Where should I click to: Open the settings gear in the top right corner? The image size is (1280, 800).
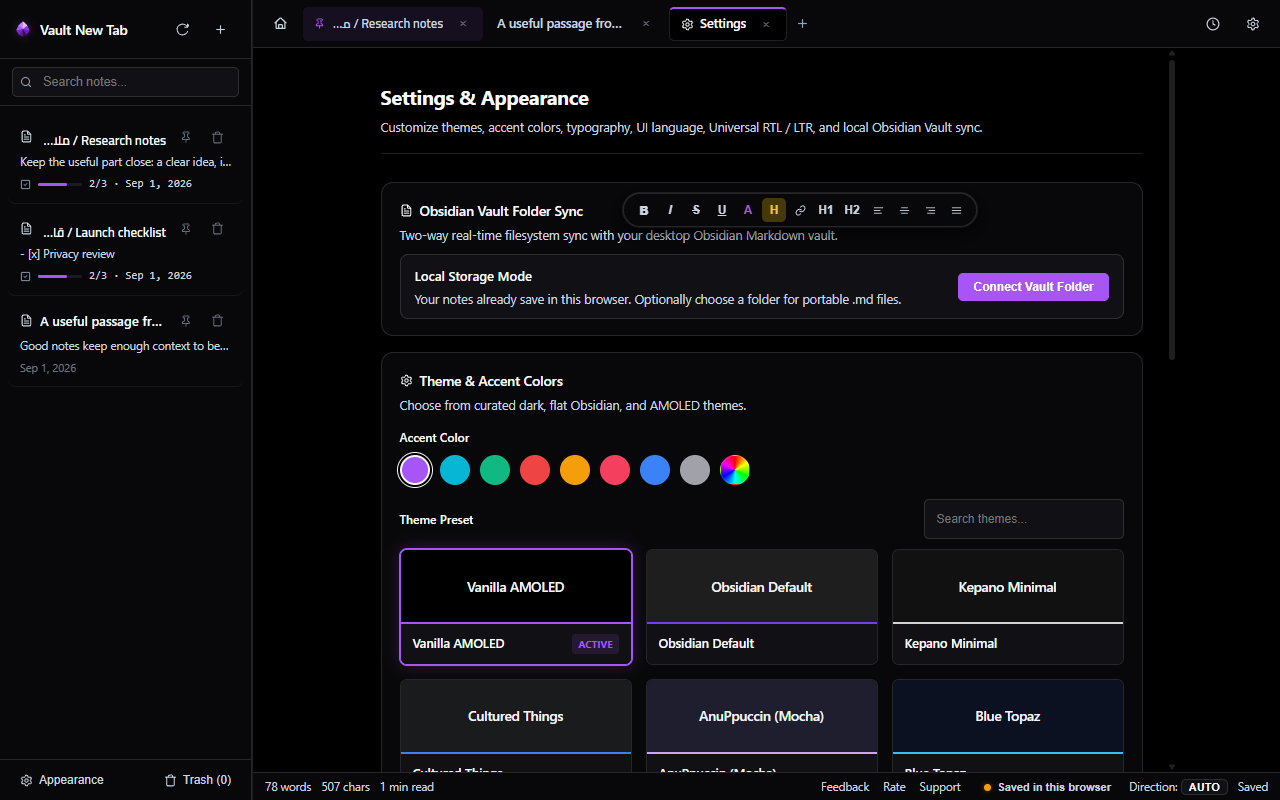(x=1252, y=24)
